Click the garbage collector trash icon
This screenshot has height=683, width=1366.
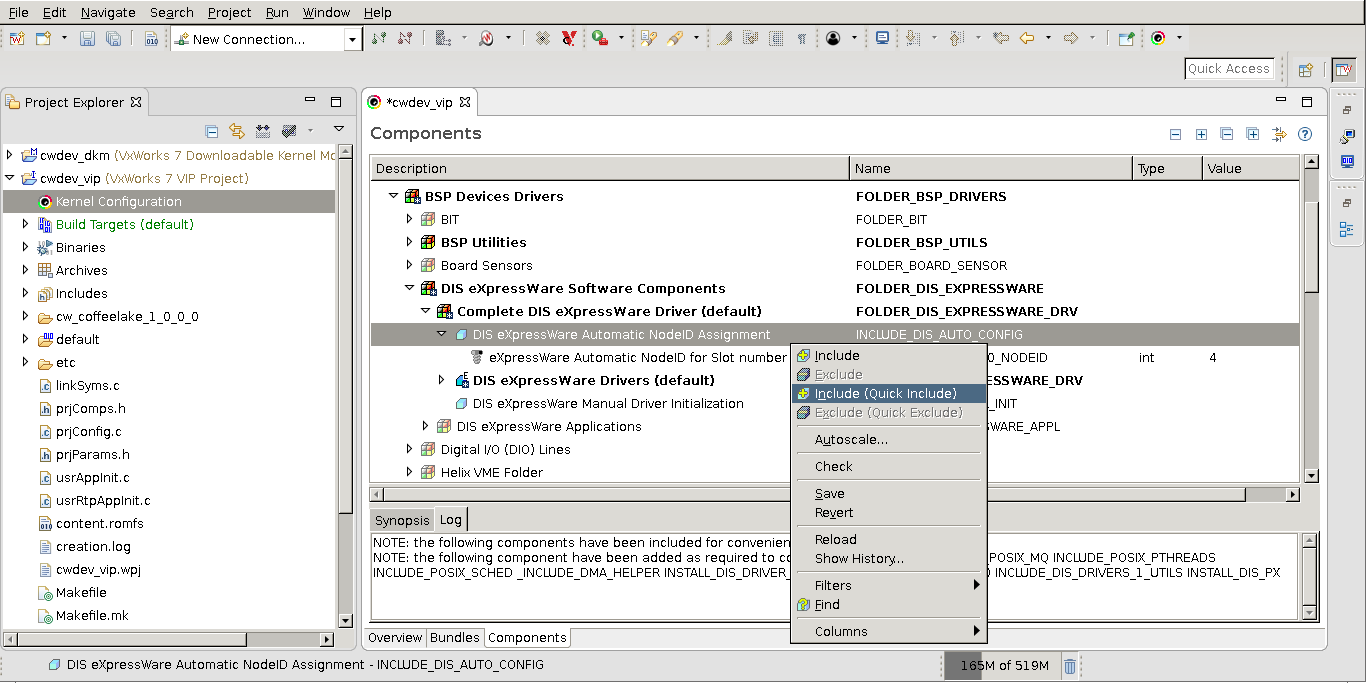point(1070,666)
